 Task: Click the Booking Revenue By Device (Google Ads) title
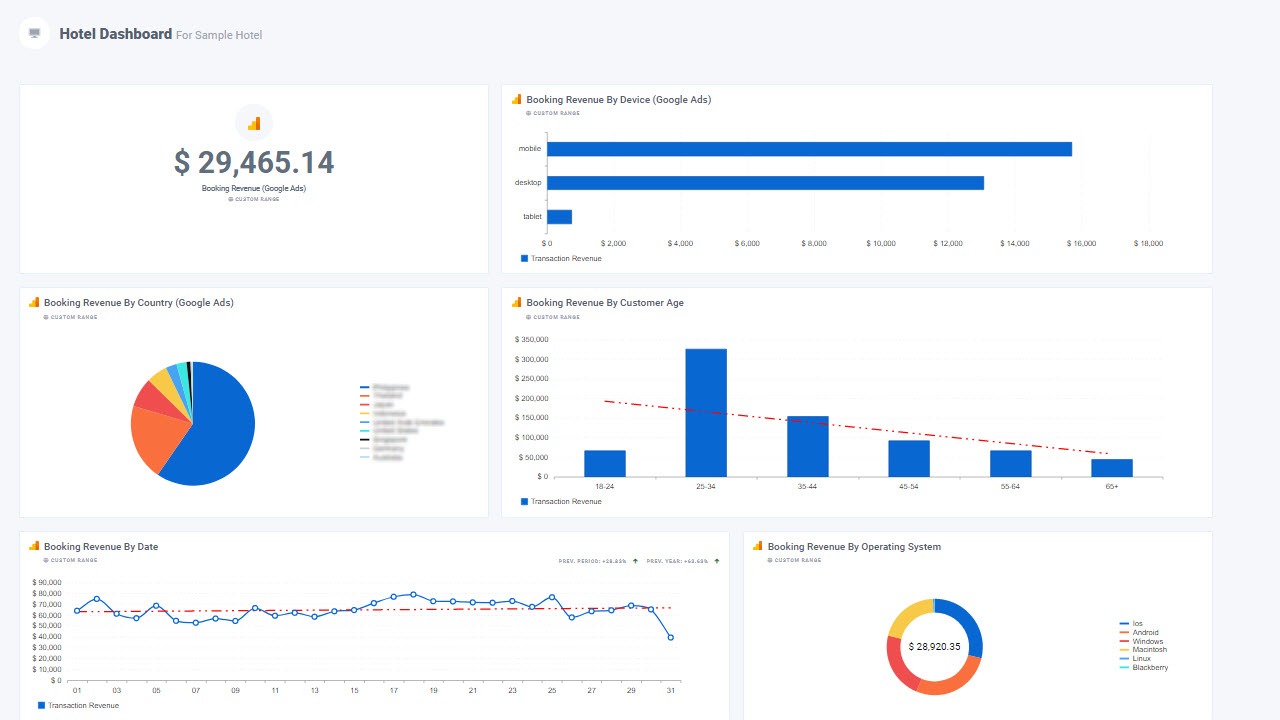[619, 99]
